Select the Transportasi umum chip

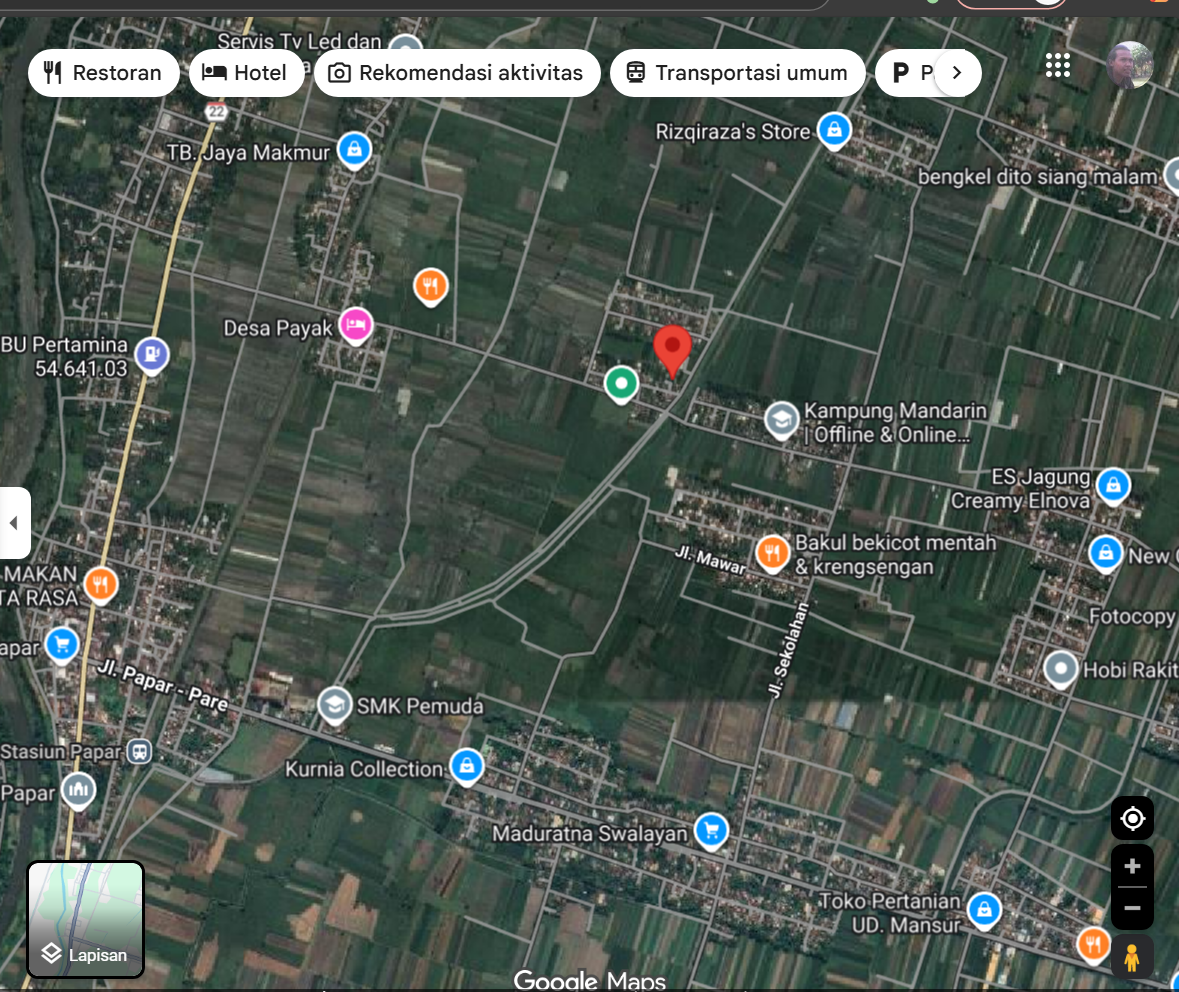pyautogui.click(x=737, y=73)
